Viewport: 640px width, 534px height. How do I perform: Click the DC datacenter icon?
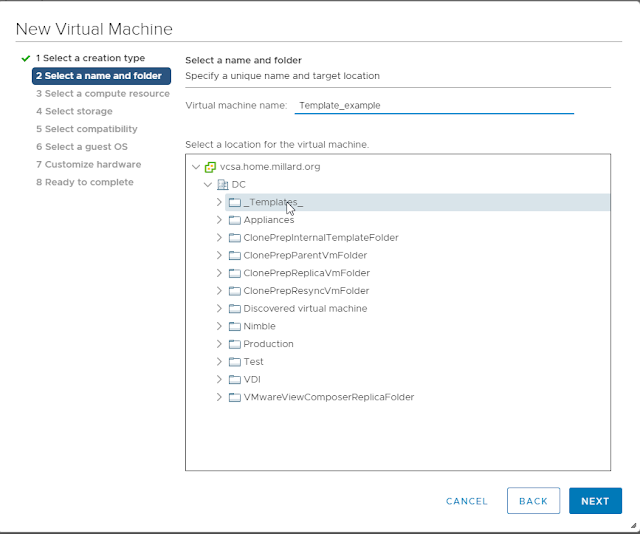(x=222, y=185)
